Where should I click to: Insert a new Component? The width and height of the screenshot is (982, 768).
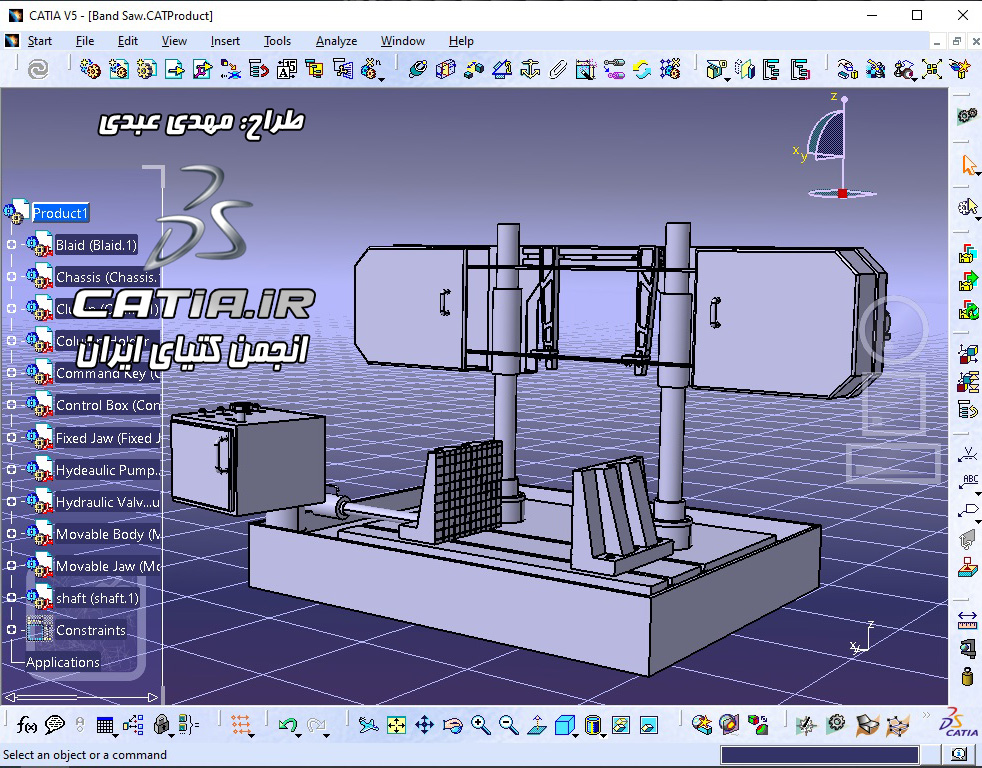pos(90,69)
